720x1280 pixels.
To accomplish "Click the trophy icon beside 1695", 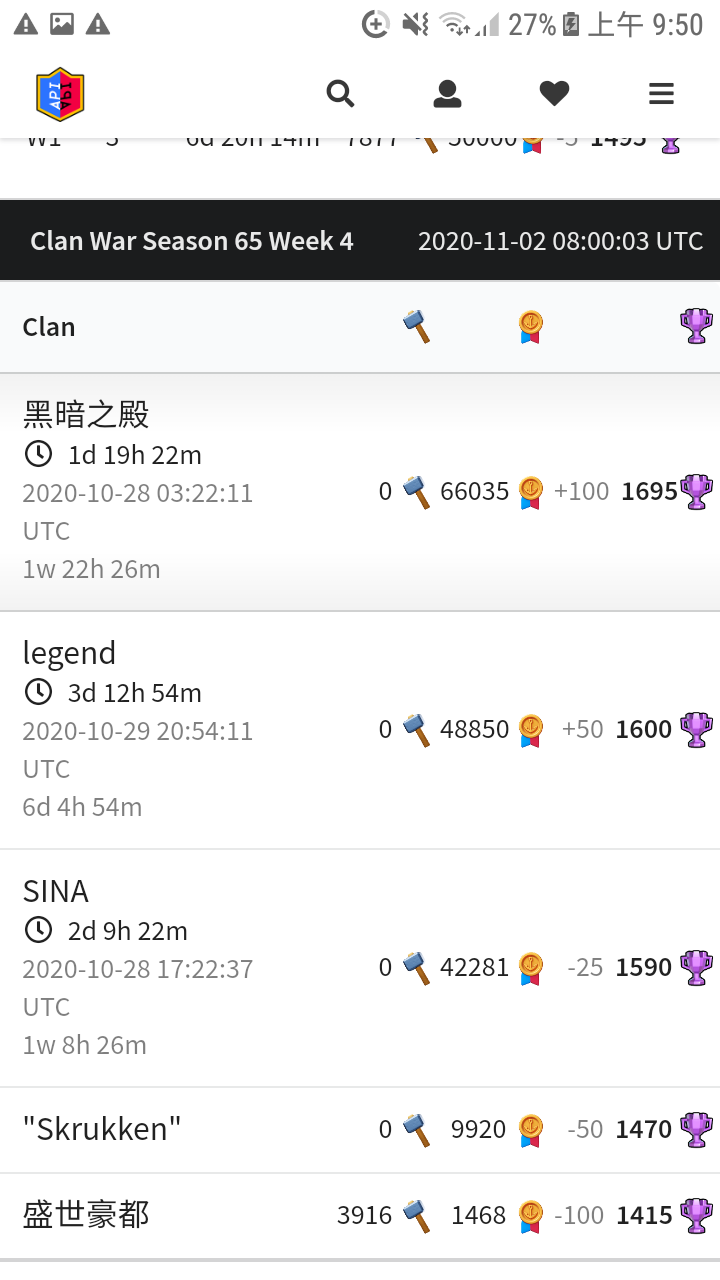I will pyautogui.click(x=696, y=491).
